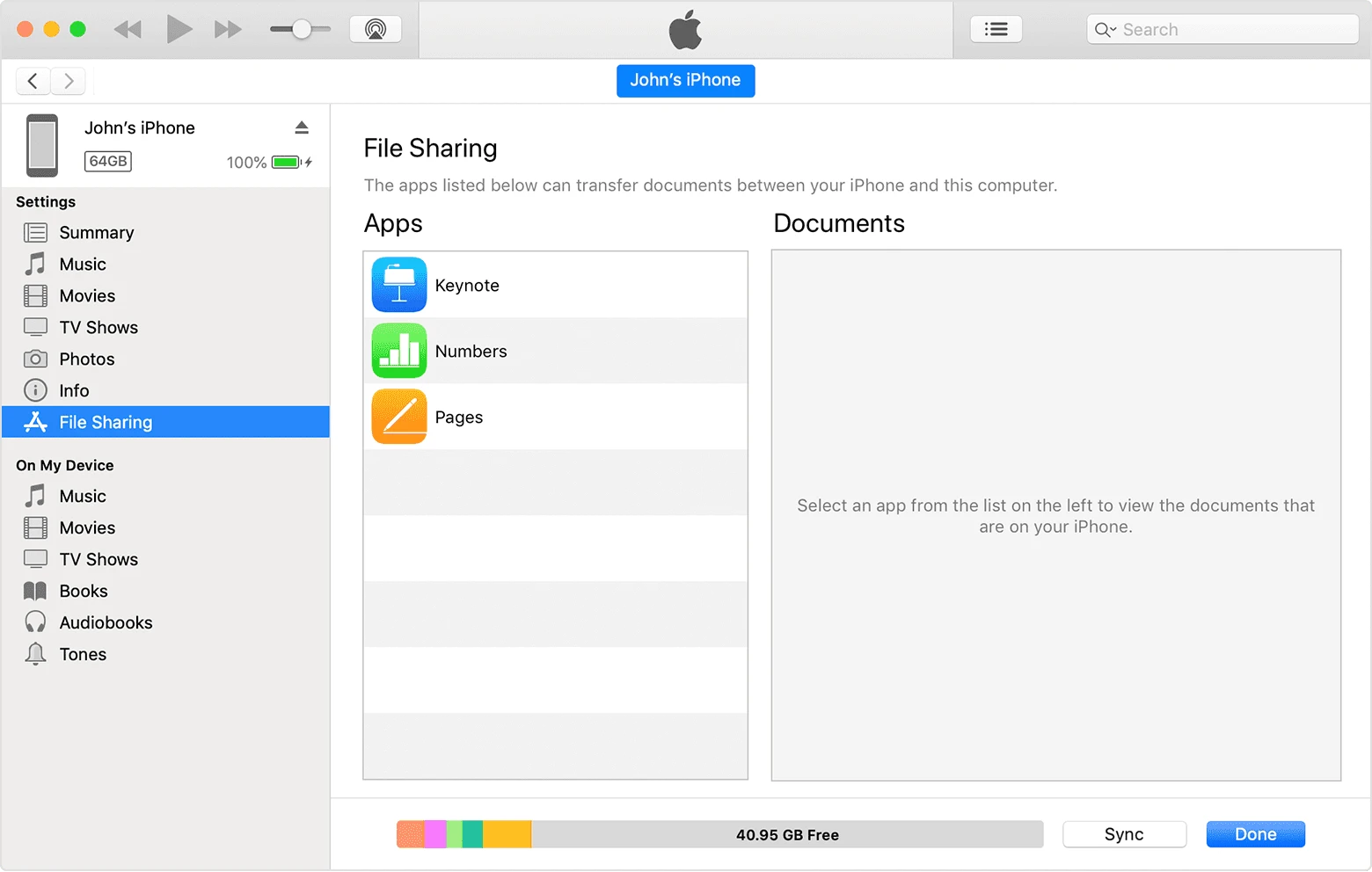Open Tones on device

165,655
